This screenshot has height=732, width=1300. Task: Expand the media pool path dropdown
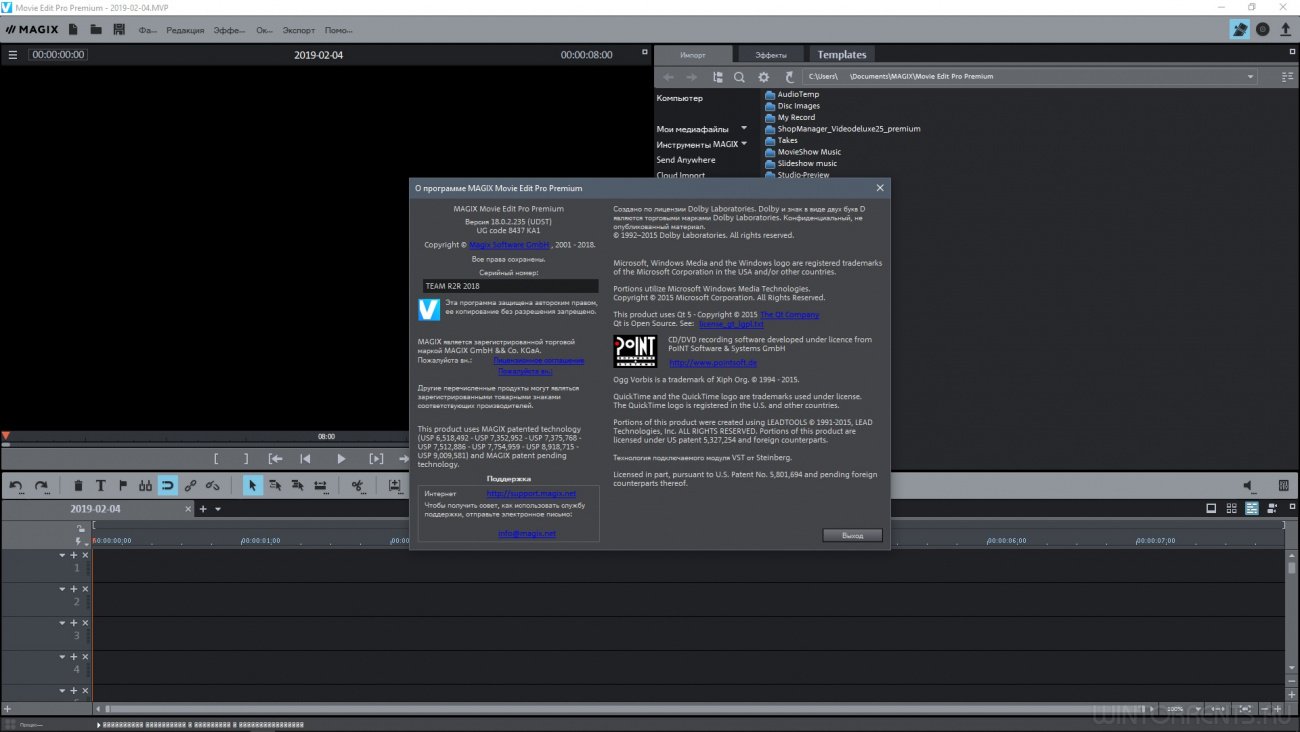(1251, 77)
